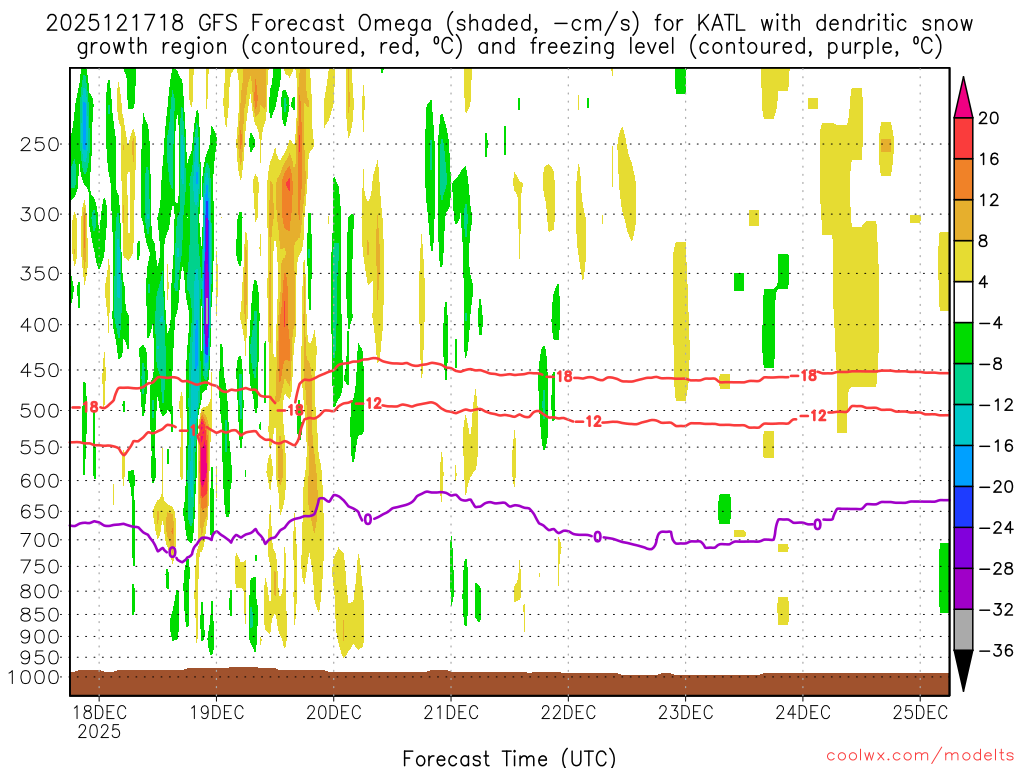Select the "700" pressure level label
The image size is (1024, 768).
coord(40,540)
